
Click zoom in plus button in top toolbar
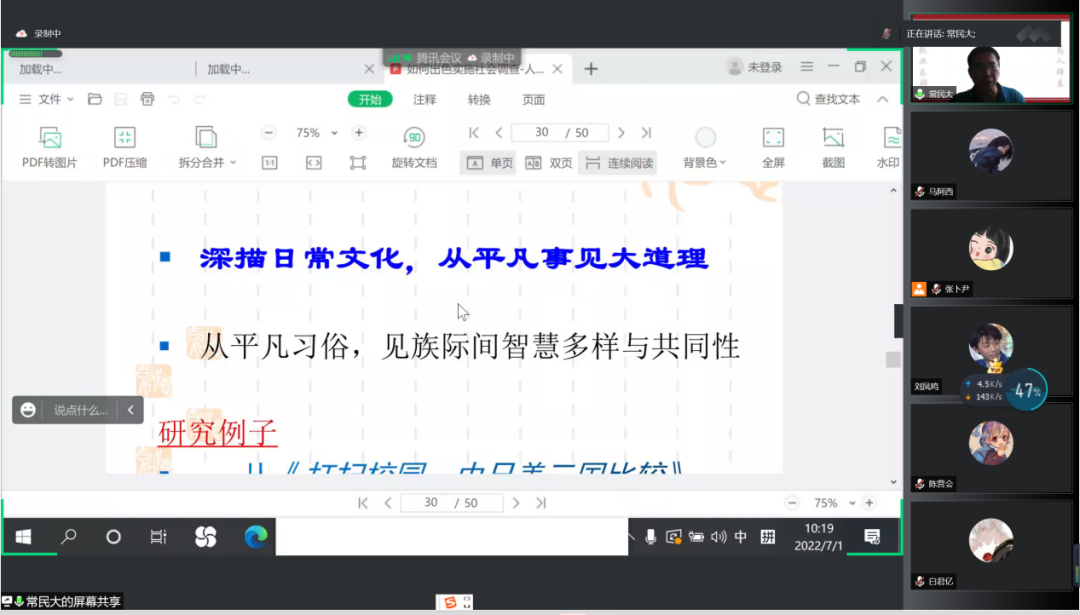[358, 133]
